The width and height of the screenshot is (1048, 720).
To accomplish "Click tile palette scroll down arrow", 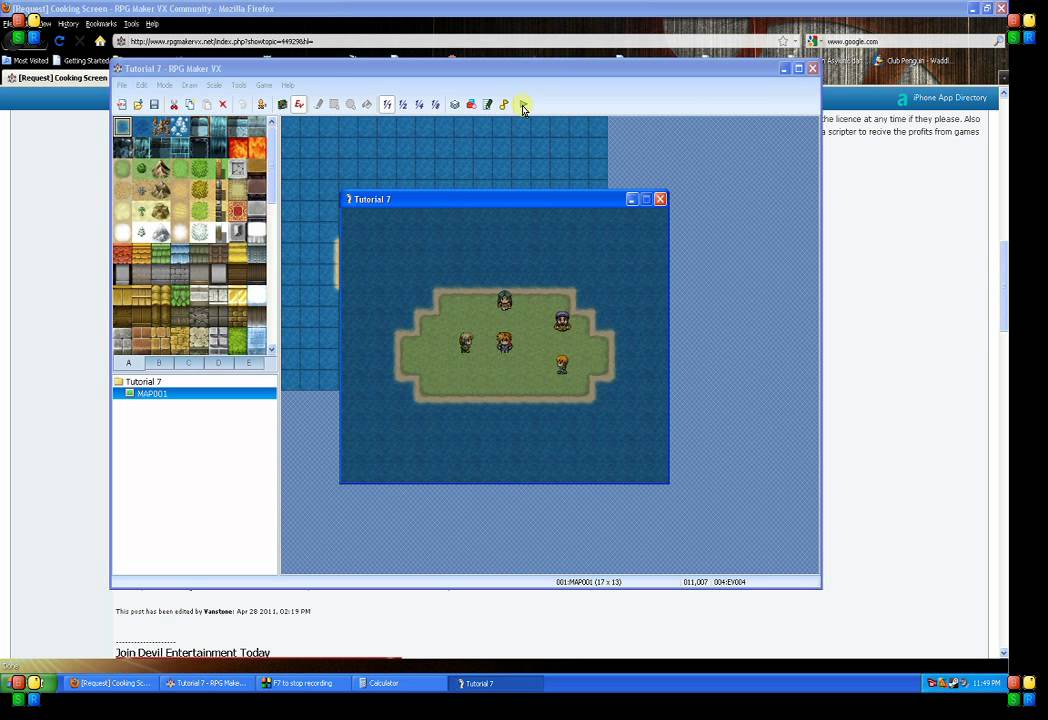I will pos(271,349).
